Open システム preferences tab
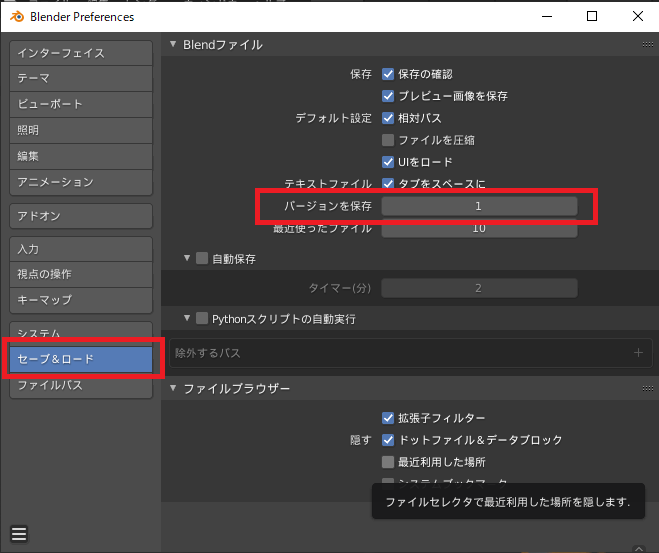Image resolution: width=659 pixels, height=553 pixels. [x=81, y=332]
